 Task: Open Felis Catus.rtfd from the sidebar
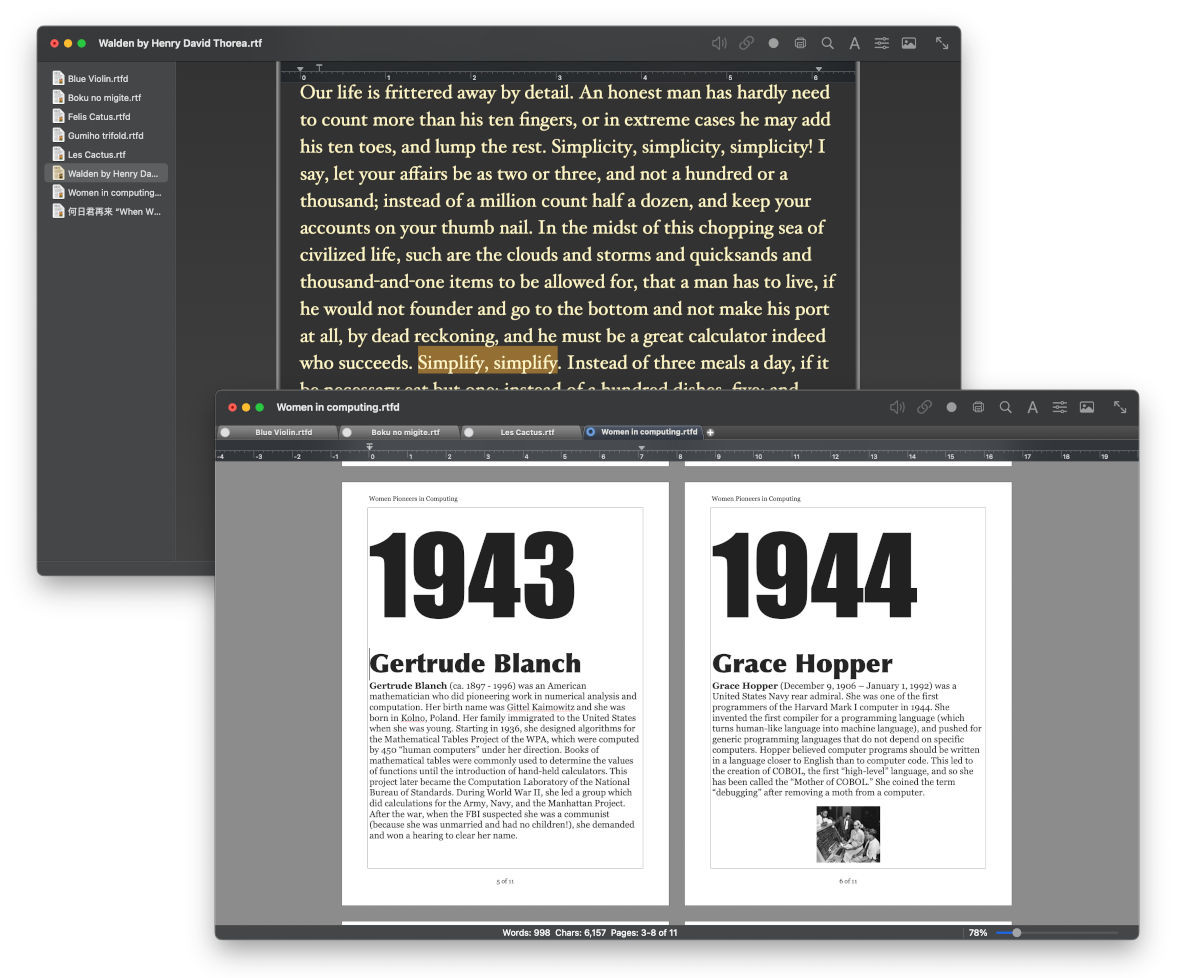98,117
